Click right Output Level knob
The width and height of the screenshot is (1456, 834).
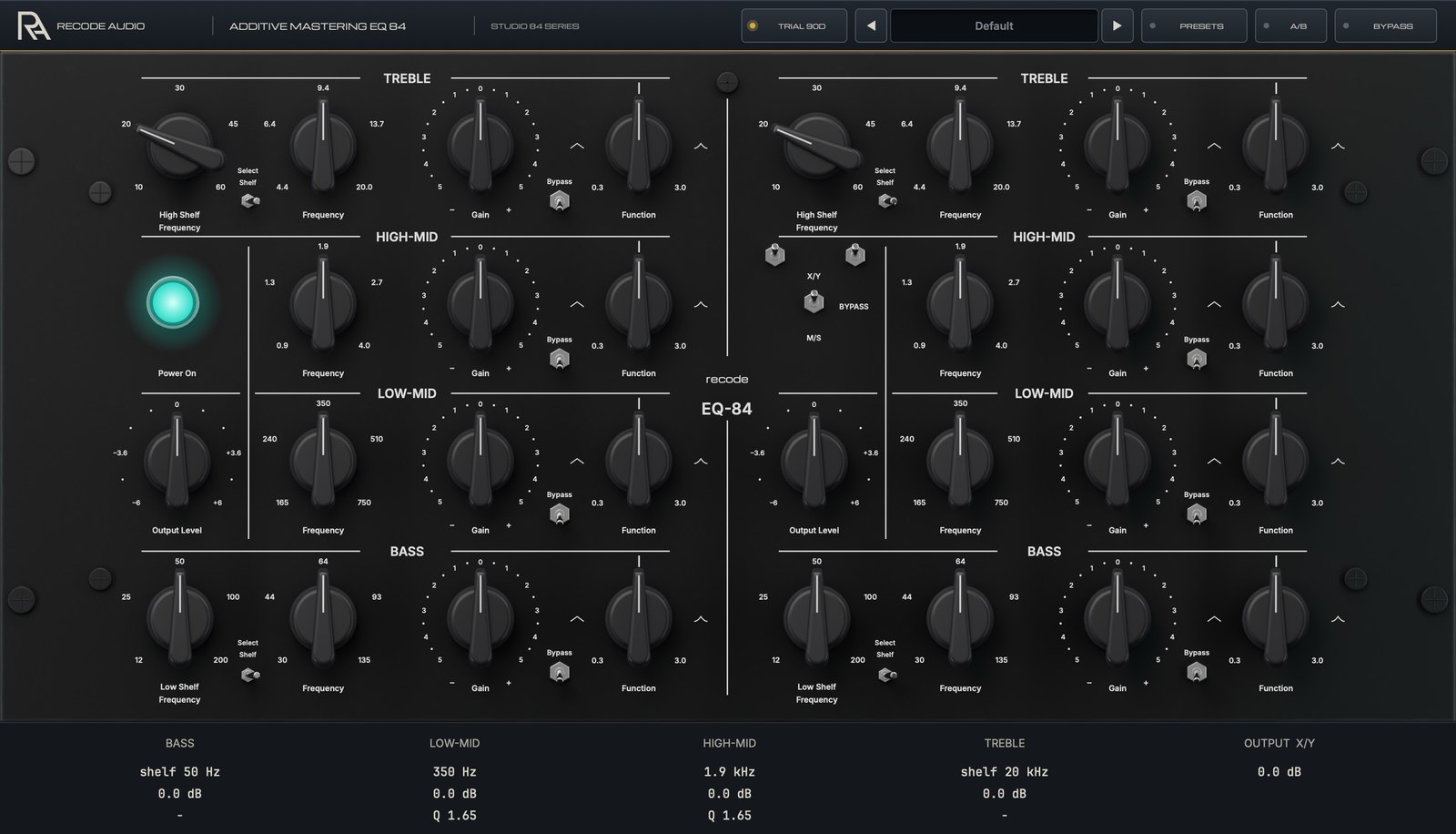click(x=814, y=459)
